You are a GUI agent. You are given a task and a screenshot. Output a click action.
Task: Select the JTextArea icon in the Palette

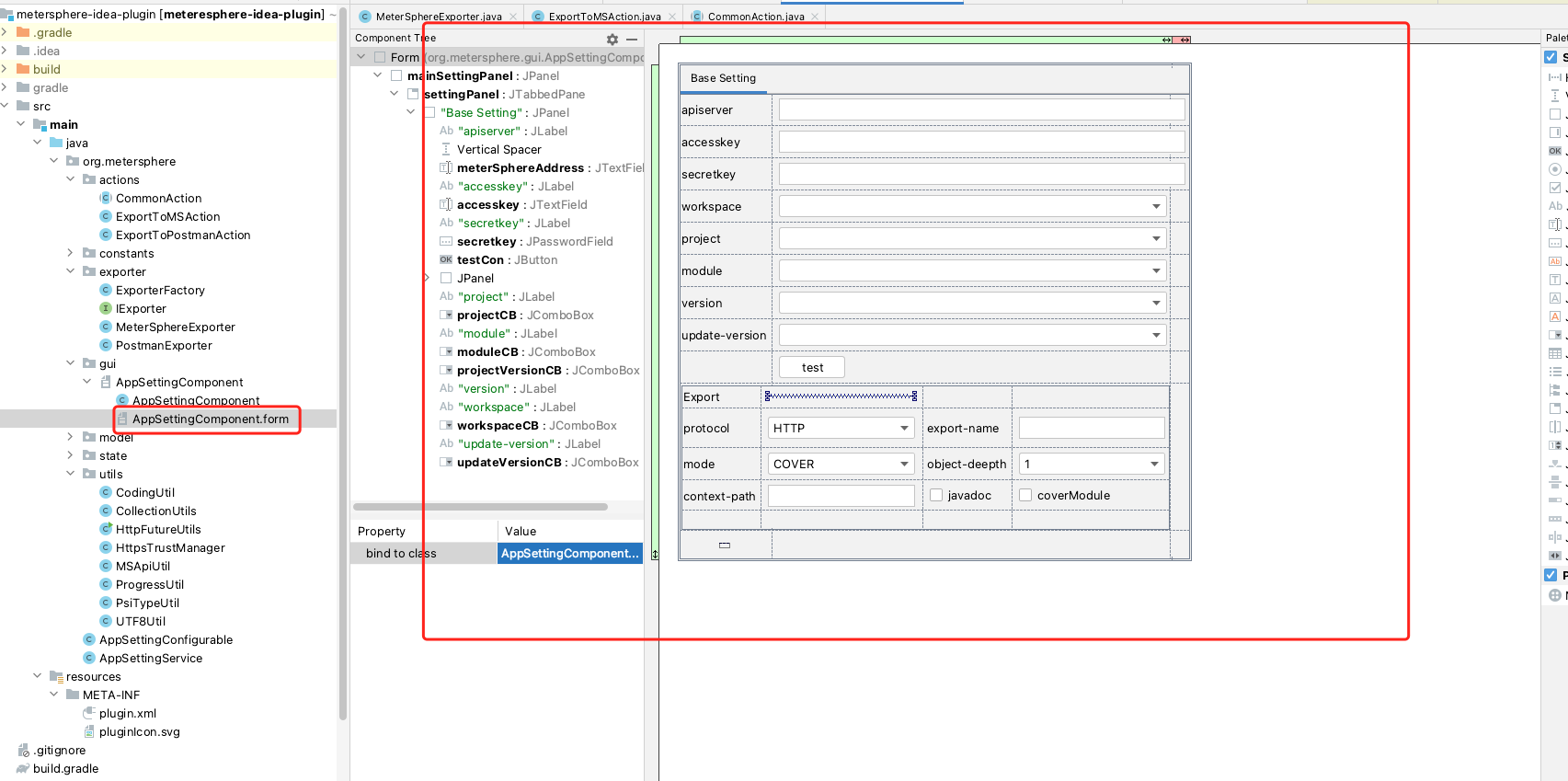pos(1555,280)
